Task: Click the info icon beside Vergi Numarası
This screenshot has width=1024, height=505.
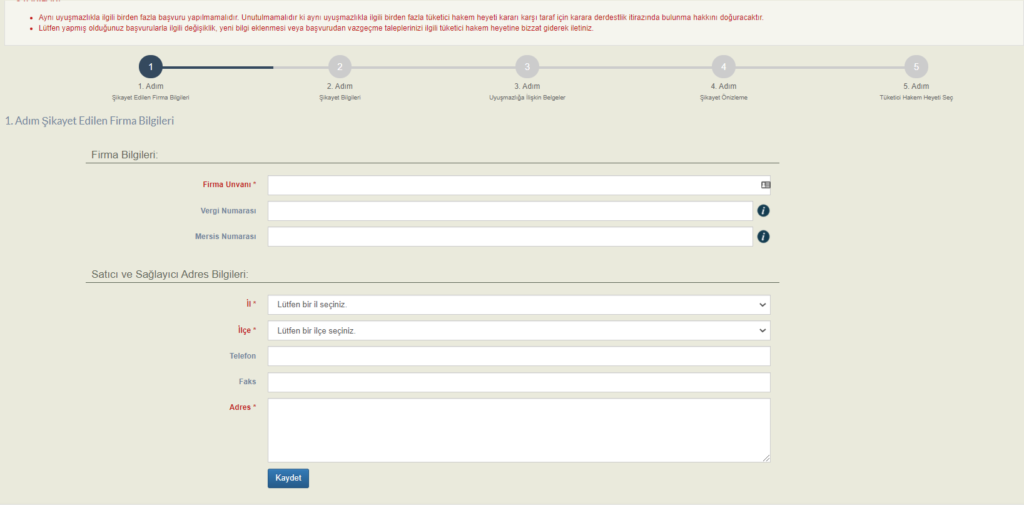Action: 763,211
